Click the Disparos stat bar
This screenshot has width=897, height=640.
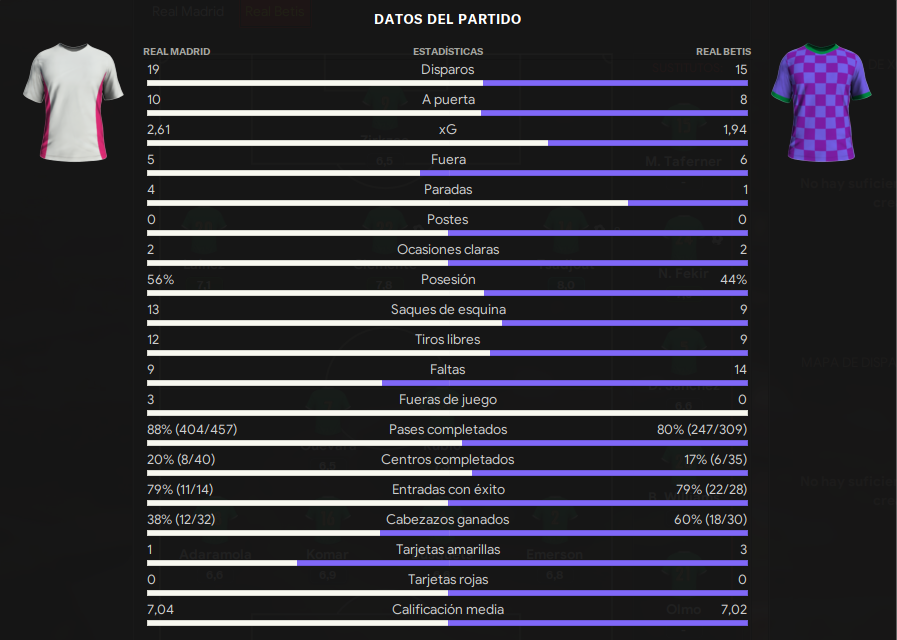447,83
